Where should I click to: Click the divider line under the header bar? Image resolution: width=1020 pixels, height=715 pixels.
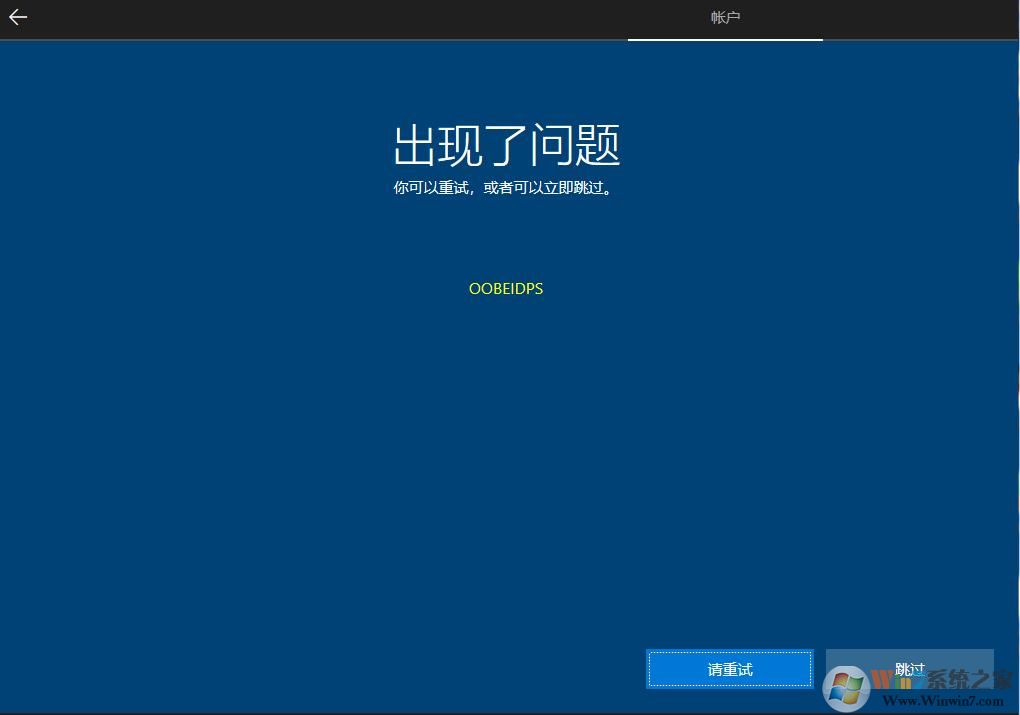click(300, 40)
